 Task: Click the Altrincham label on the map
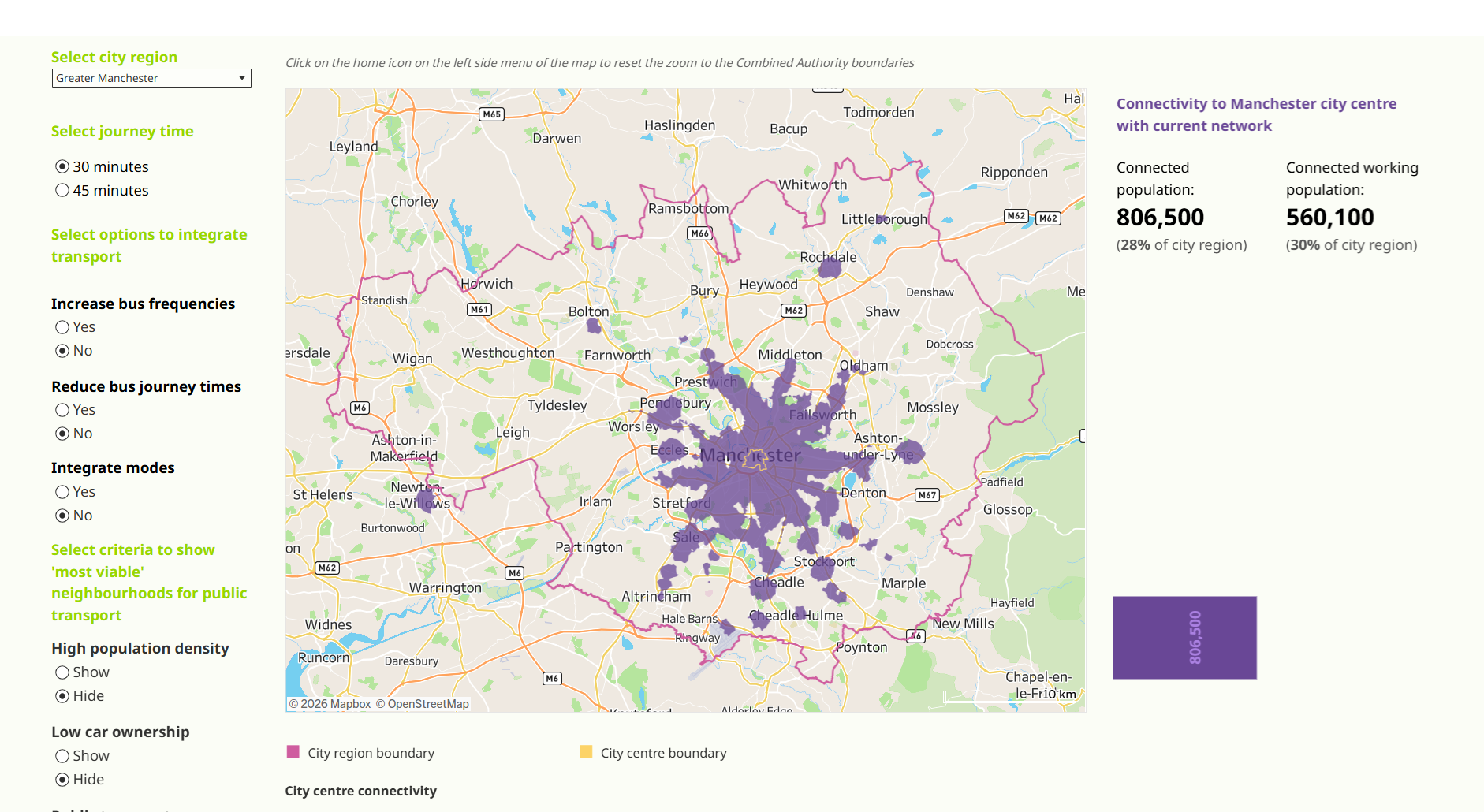tap(656, 597)
